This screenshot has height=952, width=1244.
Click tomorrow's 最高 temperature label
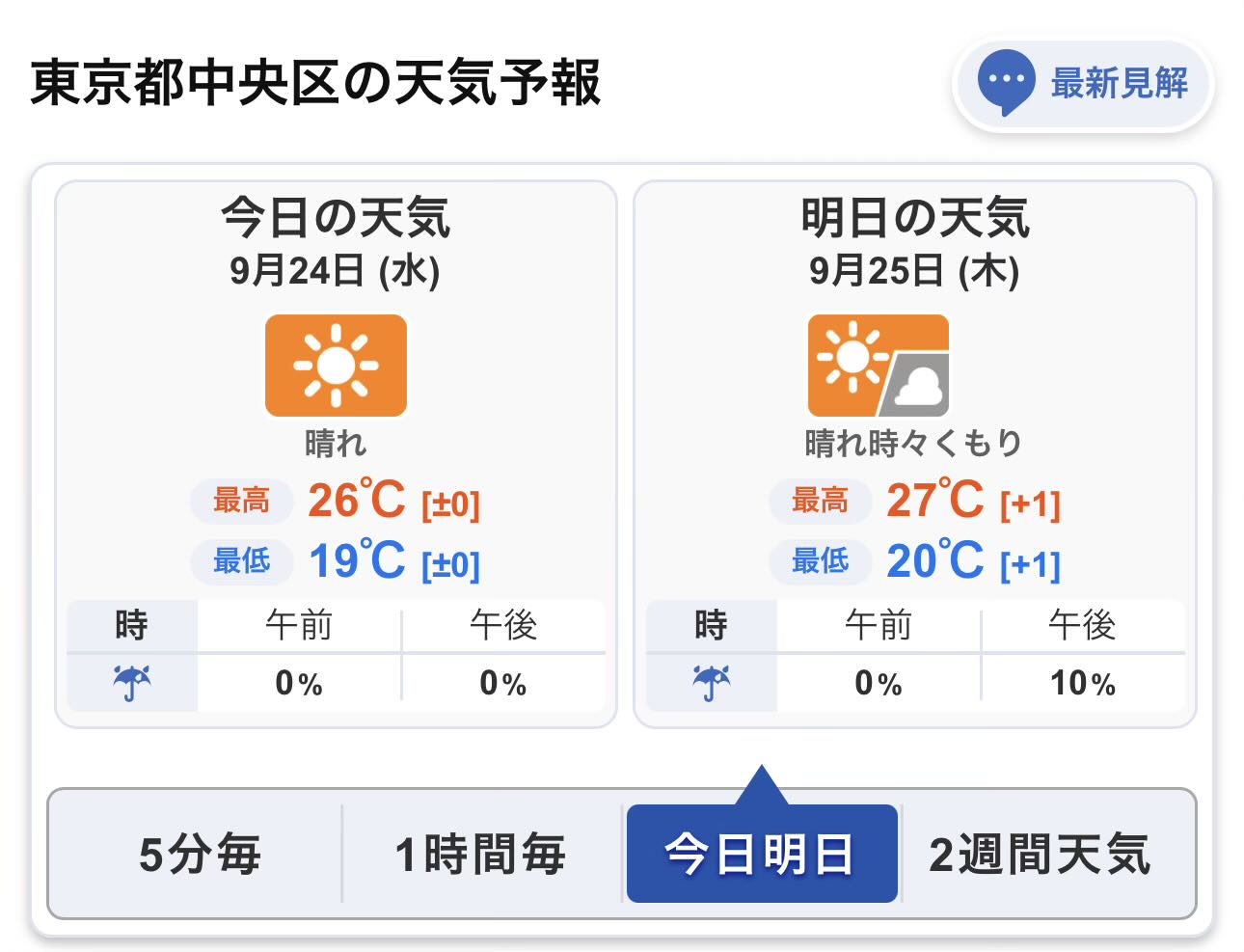tap(820, 501)
